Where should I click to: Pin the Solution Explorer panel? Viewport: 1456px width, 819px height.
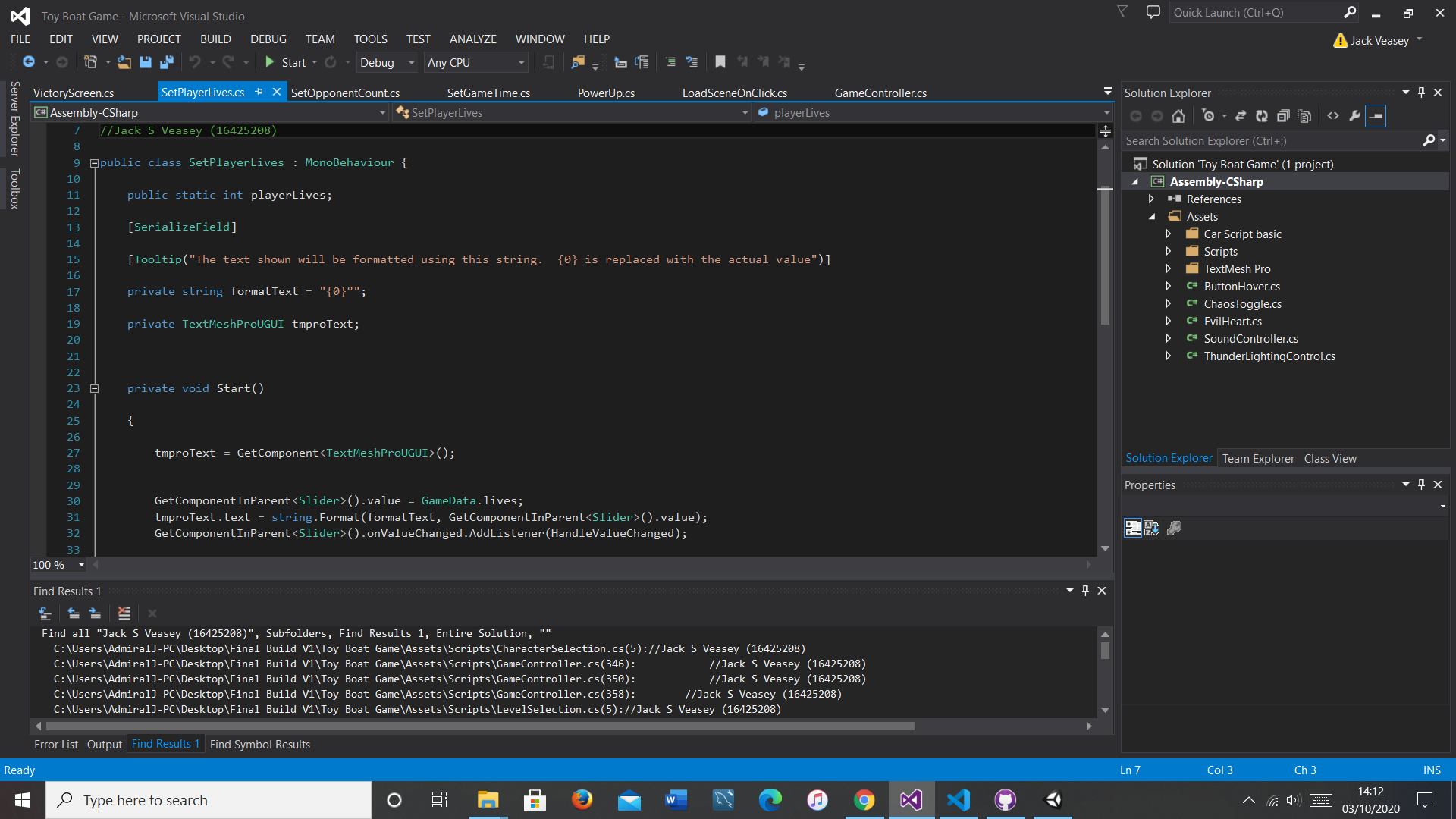(x=1422, y=93)
